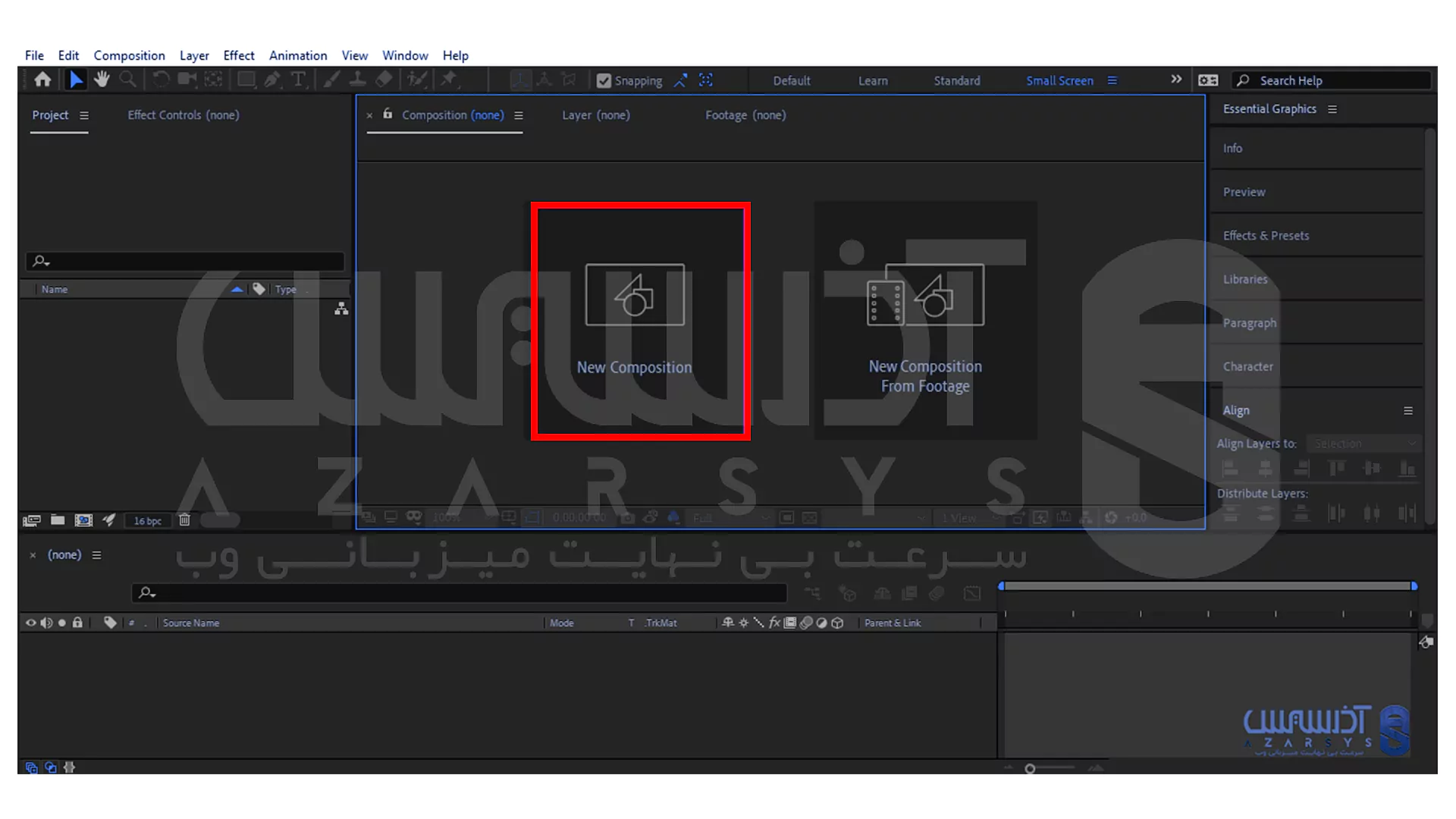The height and width of the screenshot is (819, 1456).
Task: Delete selected project items with trash icon
Action: [184, 520]
